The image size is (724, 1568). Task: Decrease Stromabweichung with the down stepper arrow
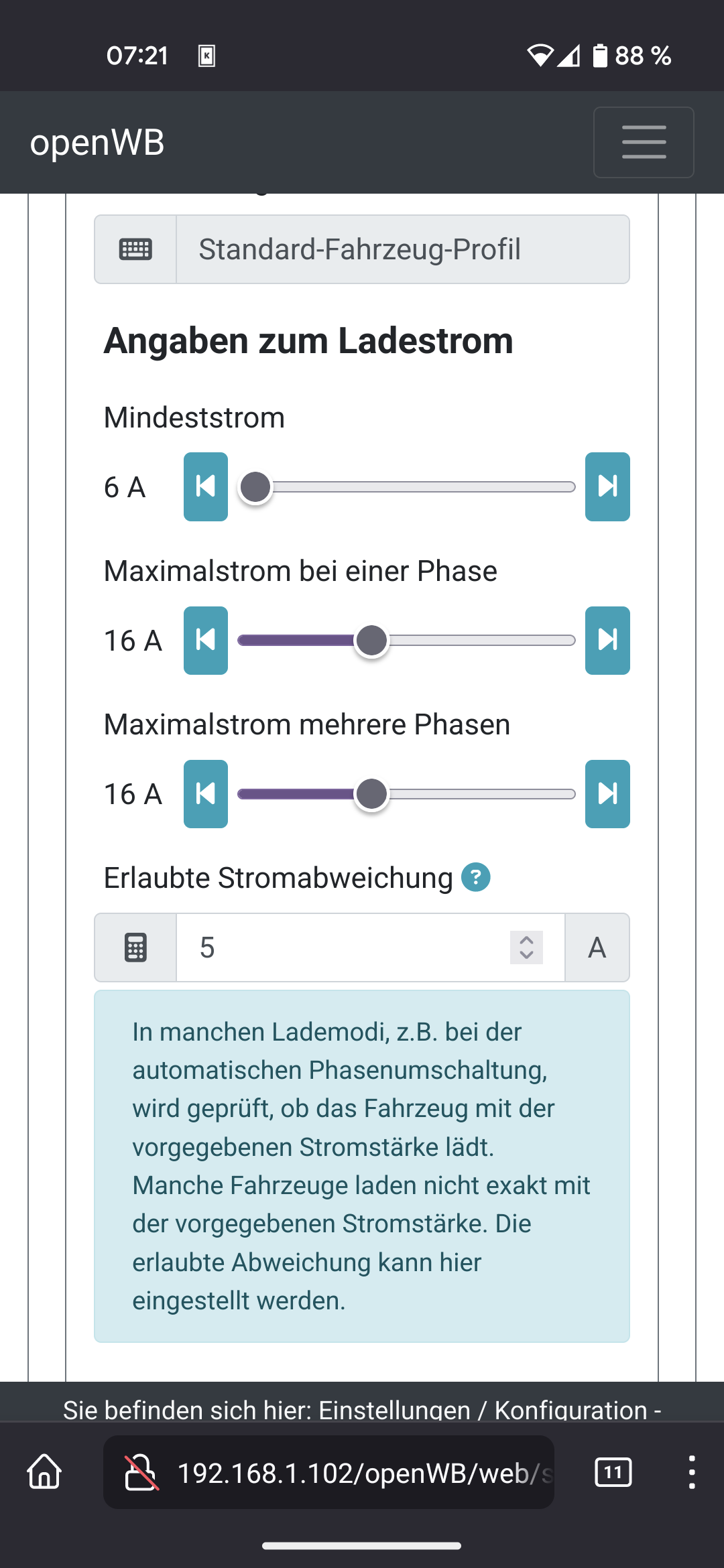[x=527, y=956]
